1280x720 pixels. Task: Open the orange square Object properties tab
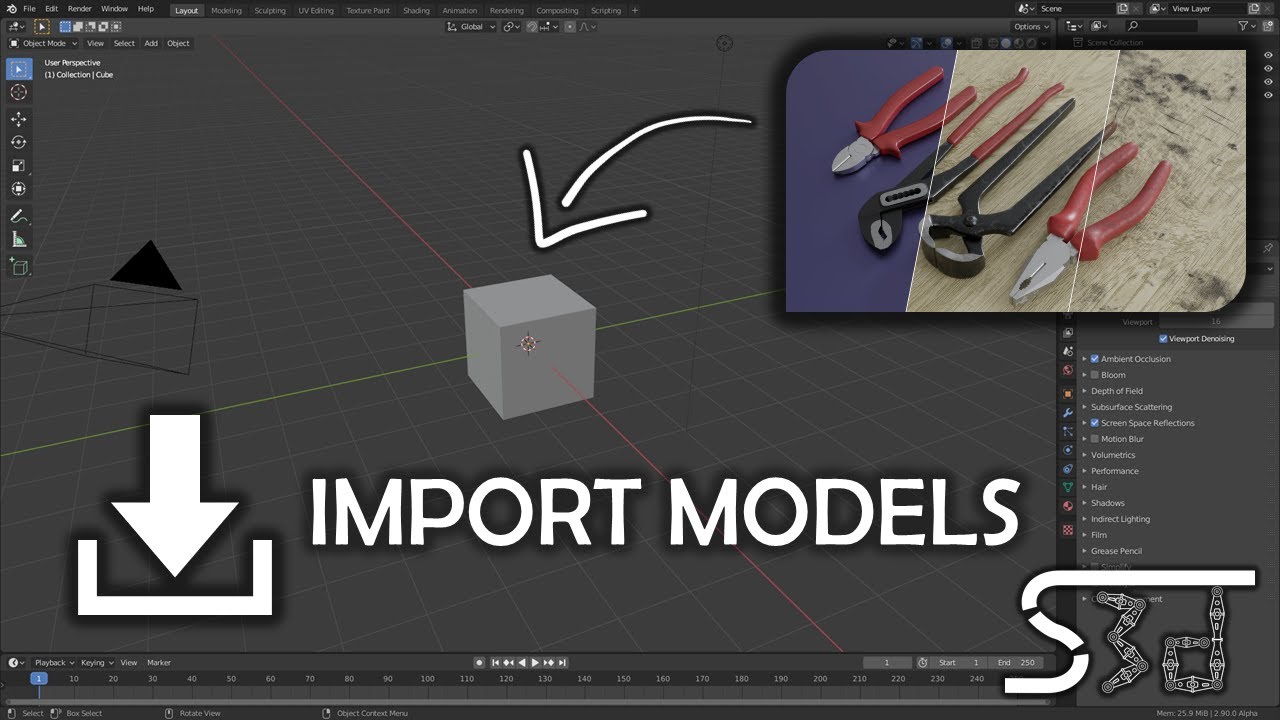coord(1068,393)
